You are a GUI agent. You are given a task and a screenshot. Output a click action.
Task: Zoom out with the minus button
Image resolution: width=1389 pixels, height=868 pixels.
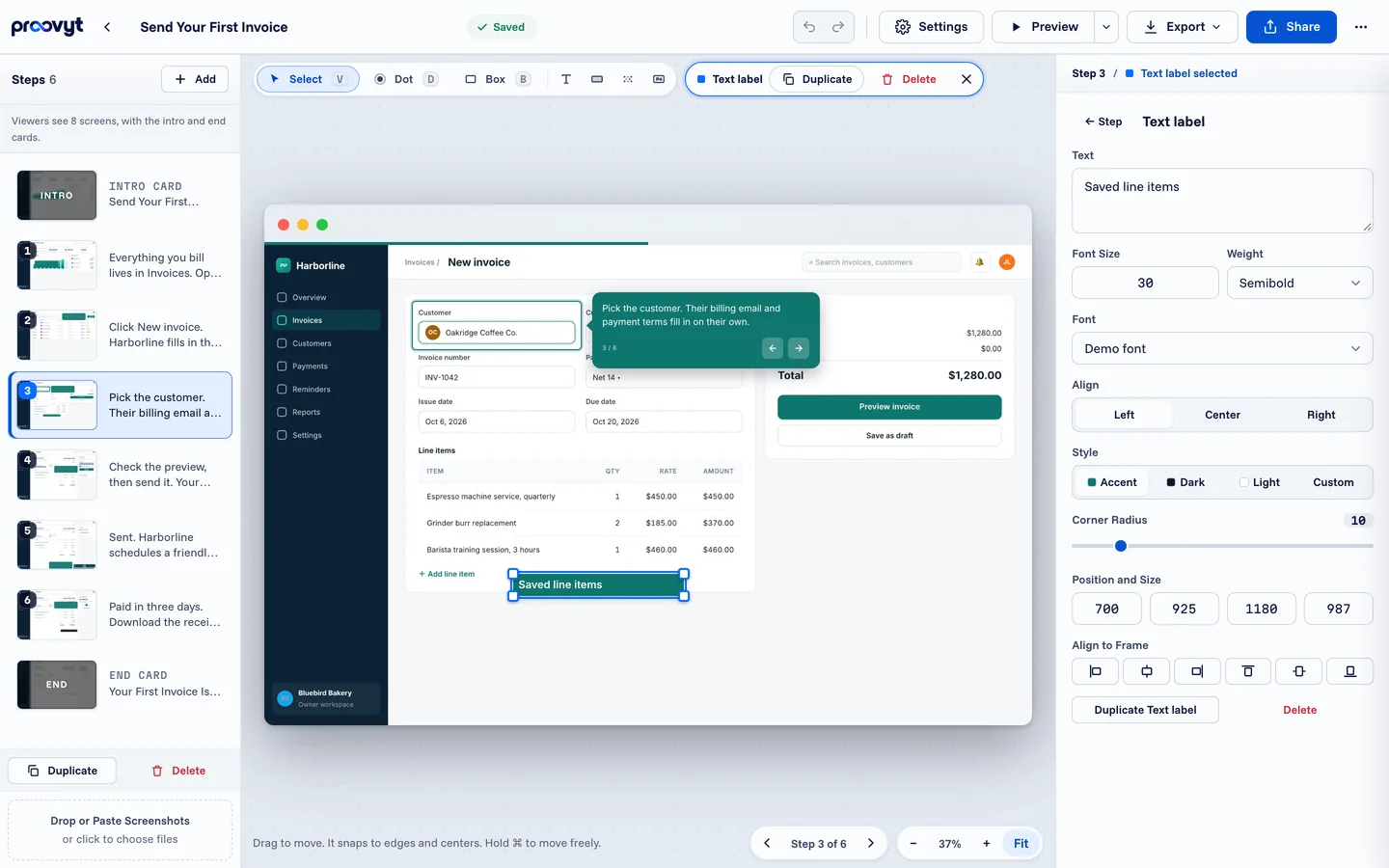(913, 844)
